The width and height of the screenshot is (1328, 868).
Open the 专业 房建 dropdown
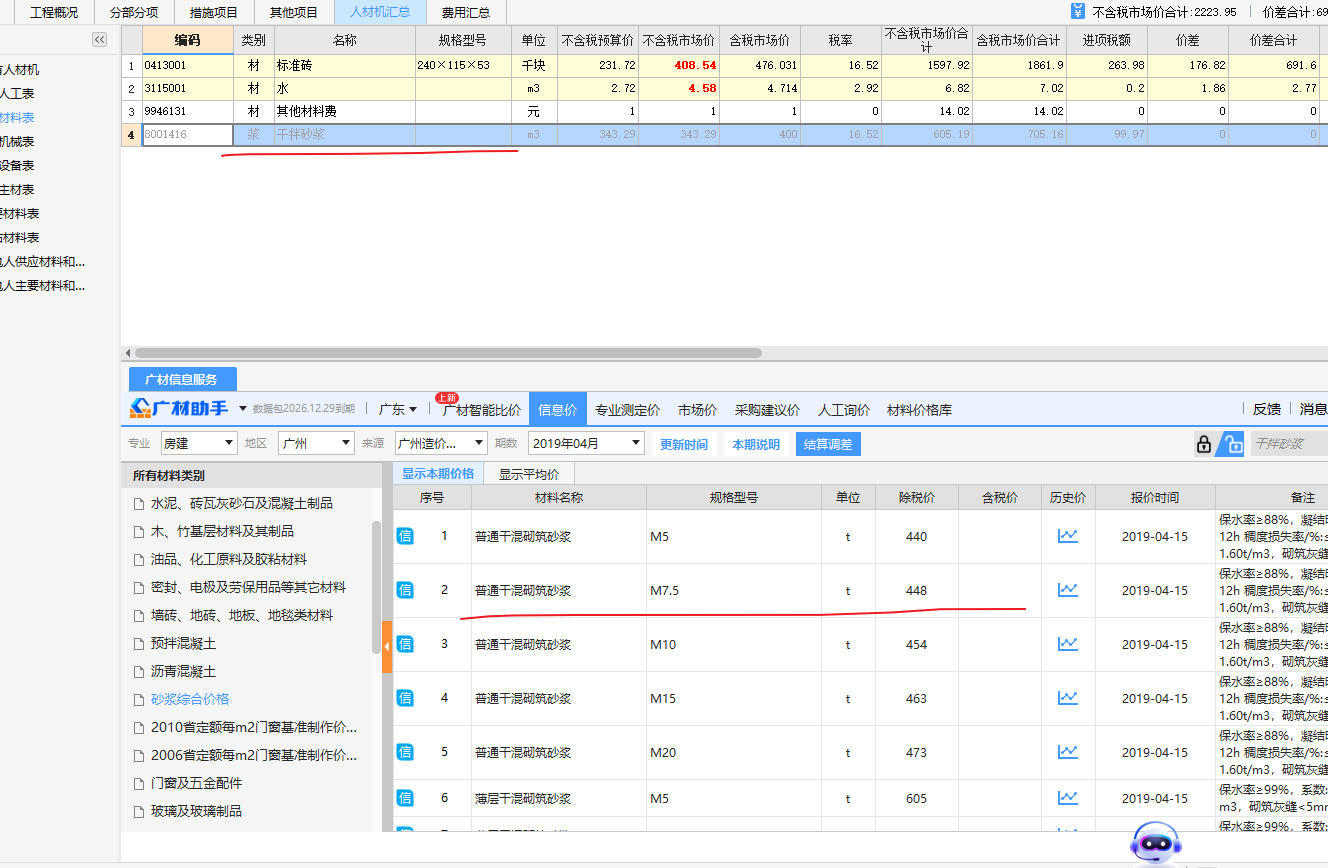coord(199,443)
